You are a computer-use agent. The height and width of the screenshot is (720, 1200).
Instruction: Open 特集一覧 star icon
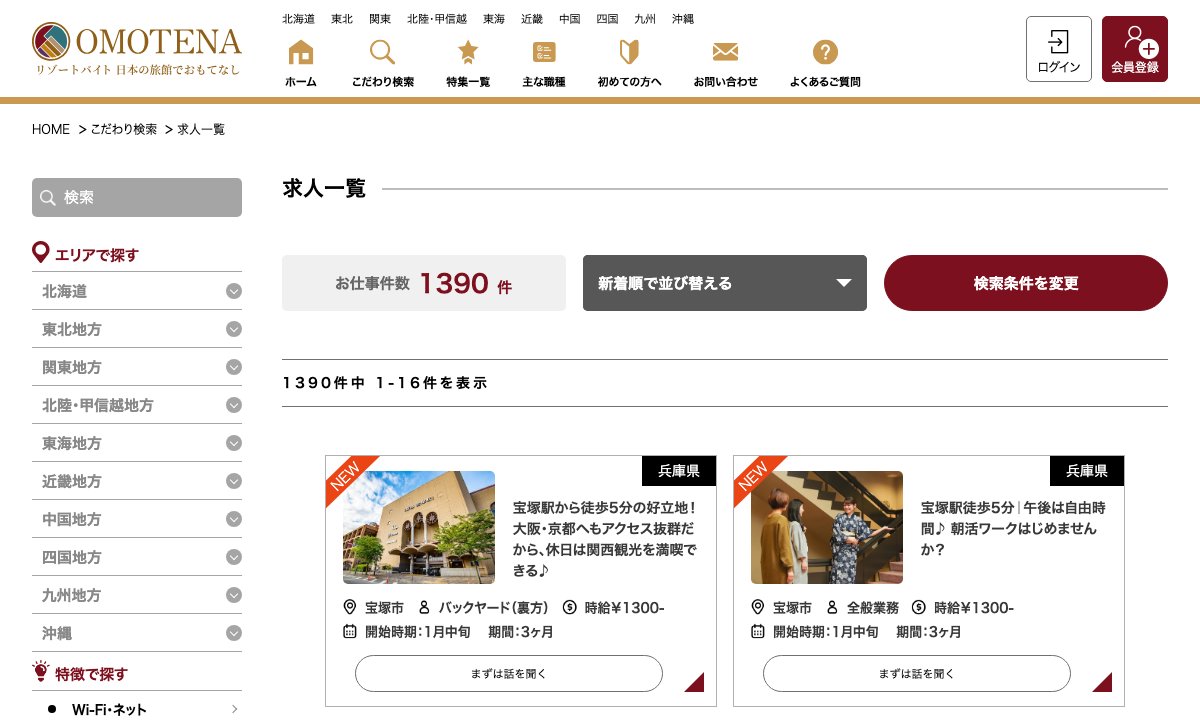tap(468, 52)
